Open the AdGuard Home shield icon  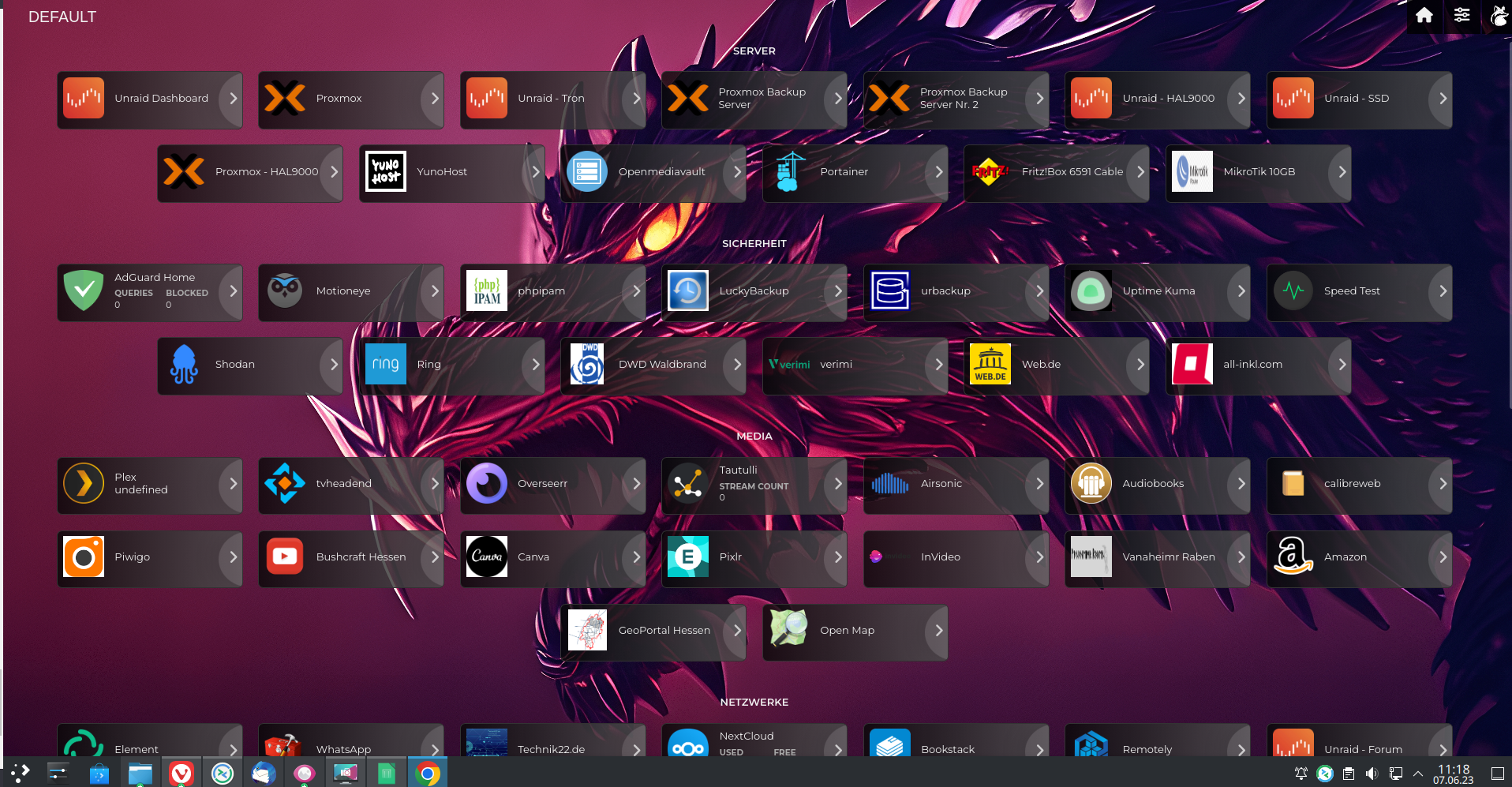coord(83,291)
